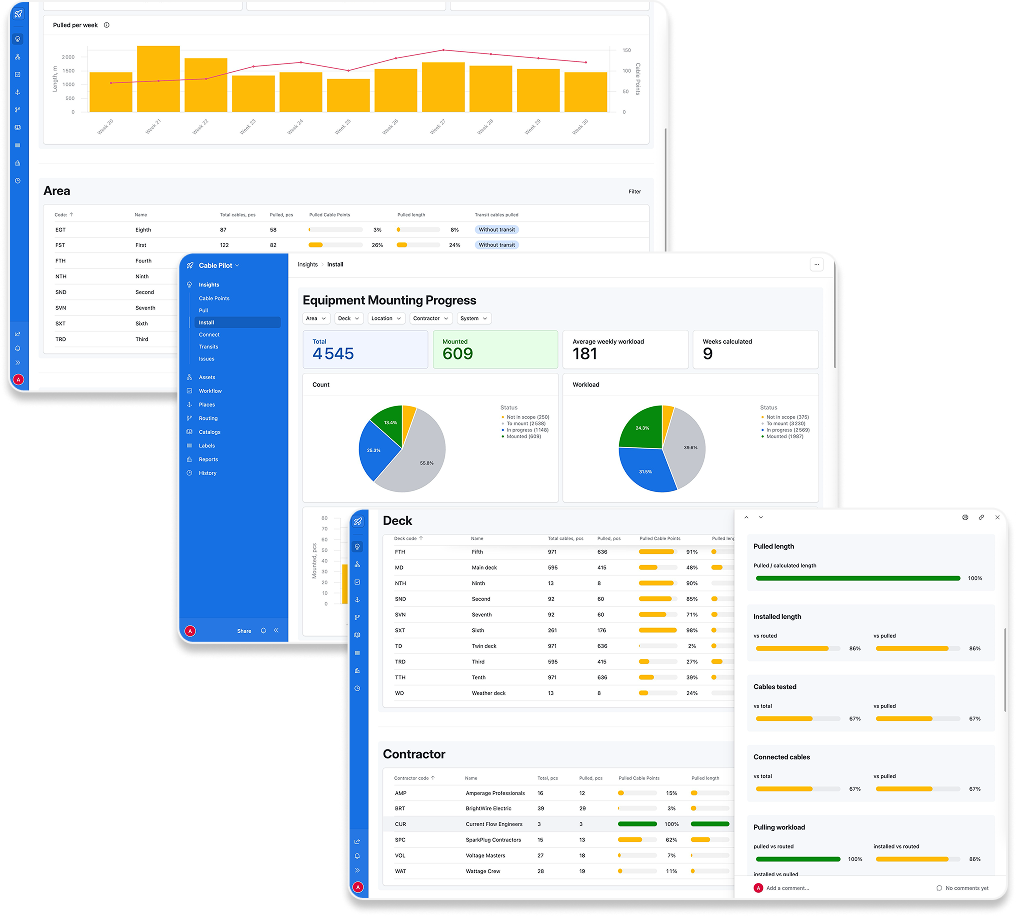Open the System filter dropdown
This screenshot has height=916, width=1016.
473,318
